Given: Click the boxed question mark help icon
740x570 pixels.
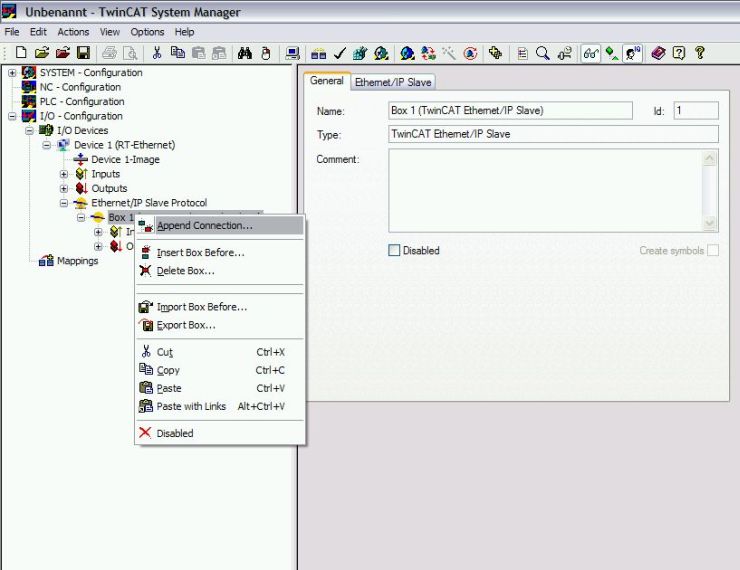Looking at the screenshot, I should (679, 53).
